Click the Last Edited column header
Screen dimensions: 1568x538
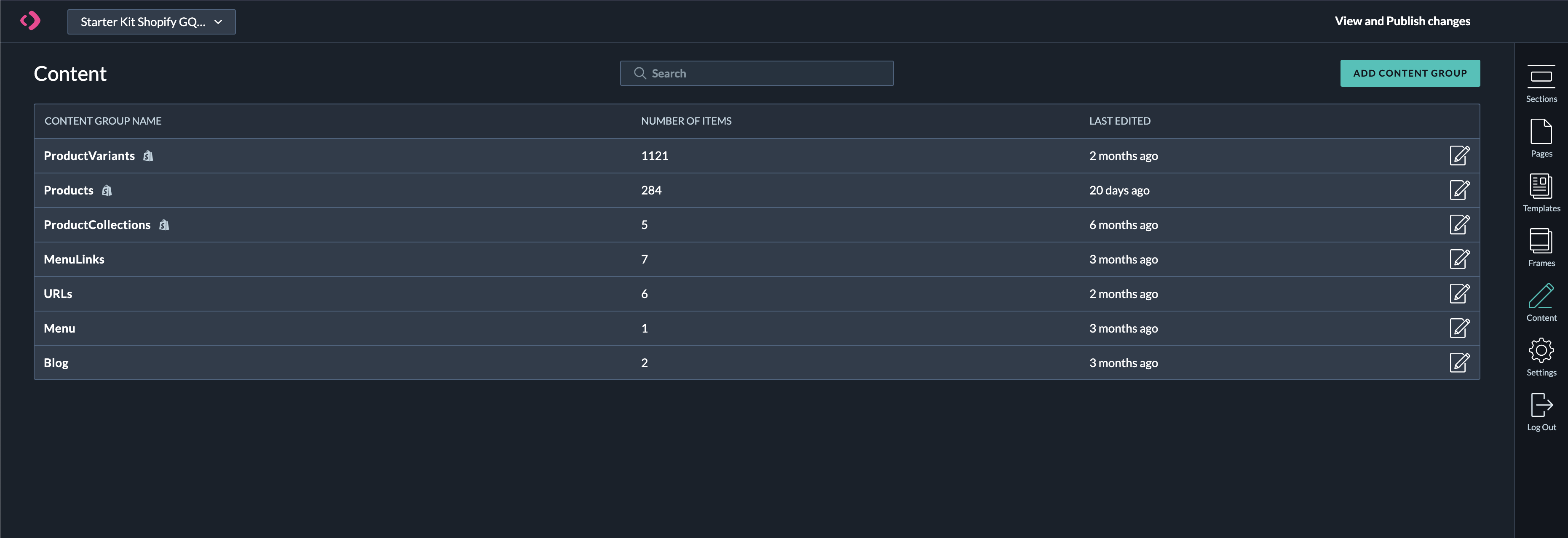tap(1119, 121)
